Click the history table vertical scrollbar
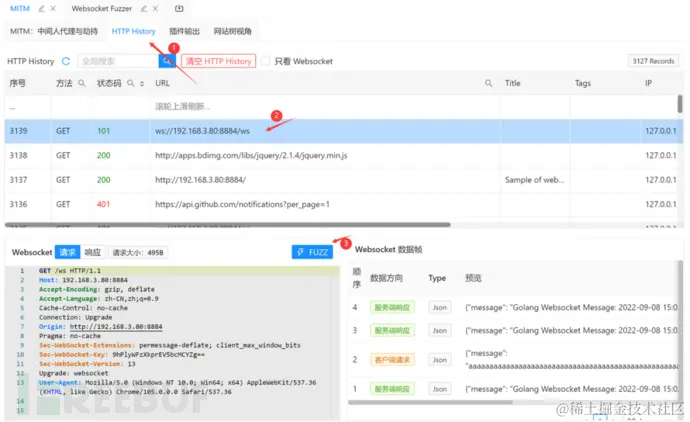Screen dimensions: 690x422 coord(680,104)
